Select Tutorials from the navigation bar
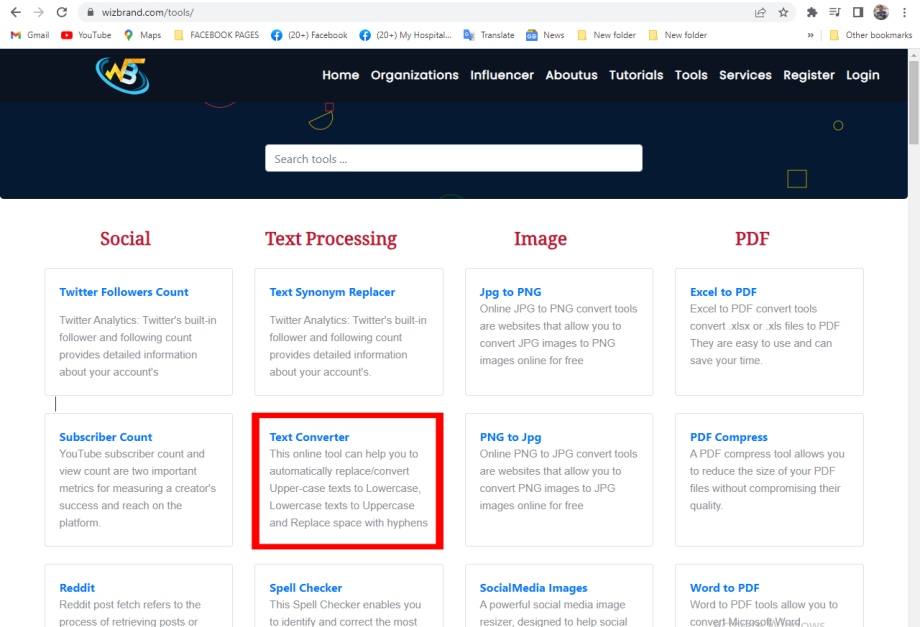Viewport: 920px width, 627px height. coord(636,75)
